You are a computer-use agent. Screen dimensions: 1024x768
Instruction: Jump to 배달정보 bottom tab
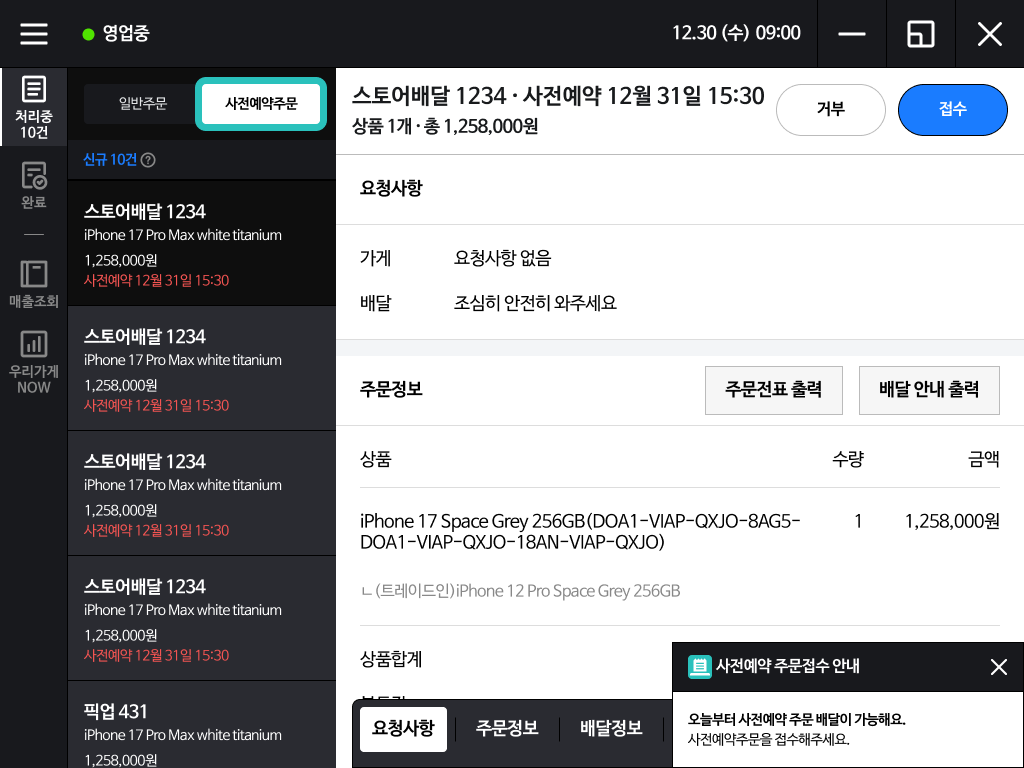[x=611, y=729]
